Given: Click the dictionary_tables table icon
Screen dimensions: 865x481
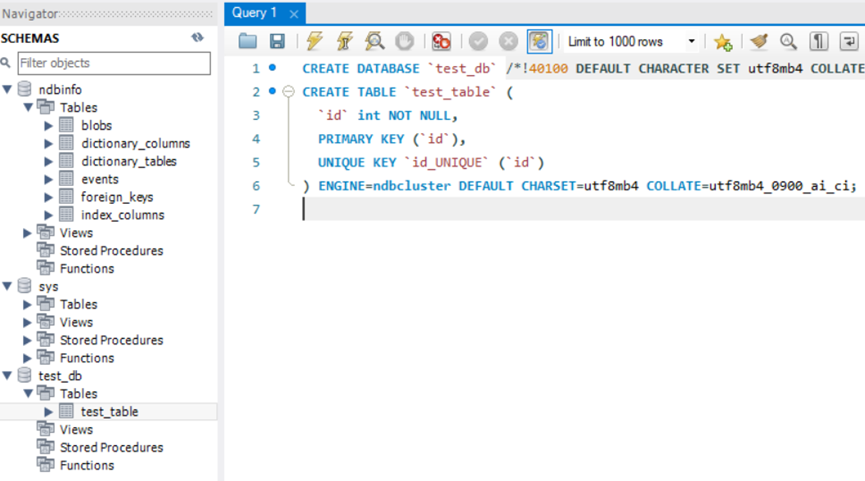Looking at the screenshot, I should coord(66,161).
